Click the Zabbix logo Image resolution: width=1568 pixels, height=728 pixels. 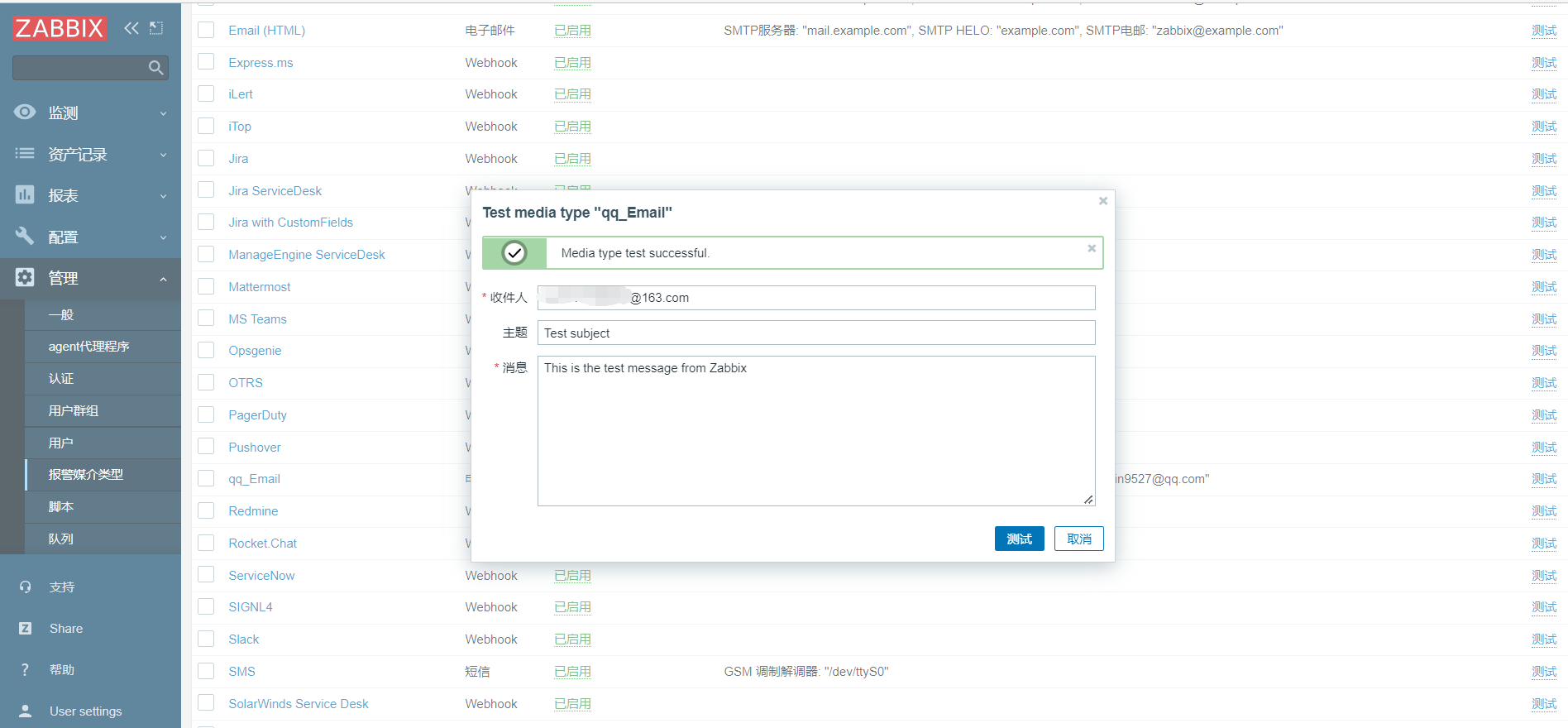[x=60, y=28]
